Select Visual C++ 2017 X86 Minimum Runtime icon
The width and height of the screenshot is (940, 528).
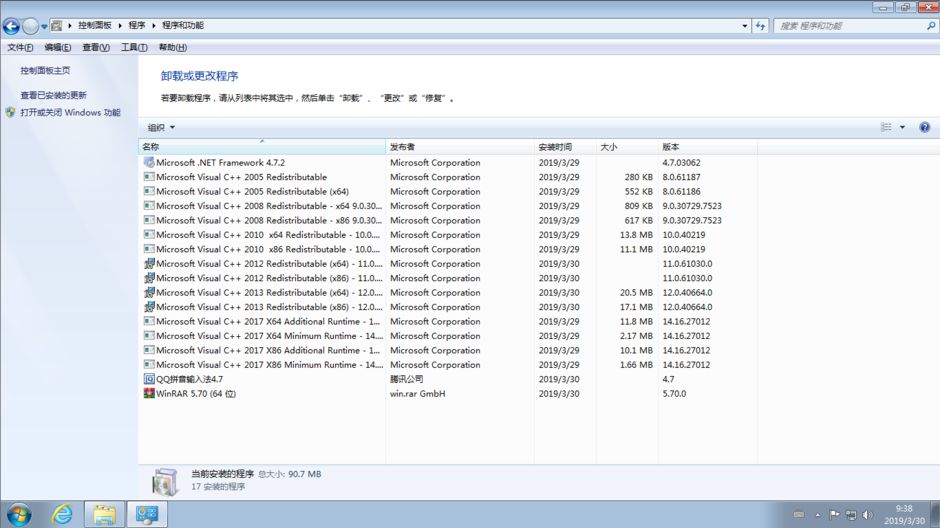[x=149, y=364]
